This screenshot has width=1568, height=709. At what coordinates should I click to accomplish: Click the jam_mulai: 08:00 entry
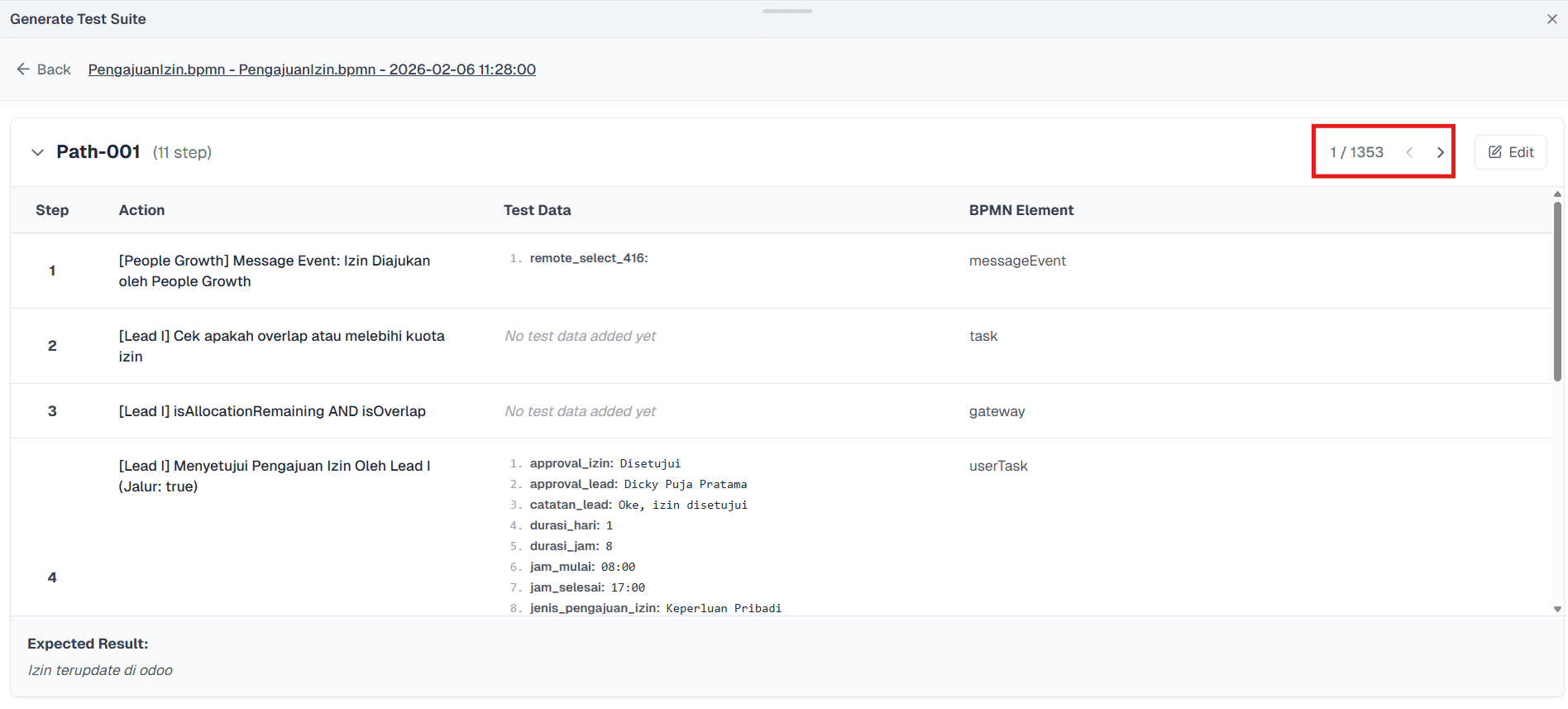pyautogui.click(x=582, y=567)
